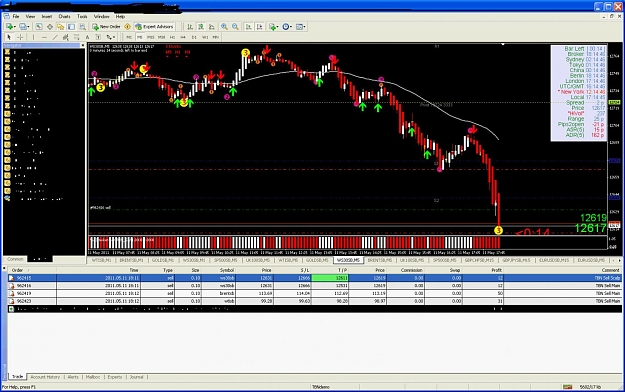Select the crosshair tool
Screen dimensions: 625x392
20,37
